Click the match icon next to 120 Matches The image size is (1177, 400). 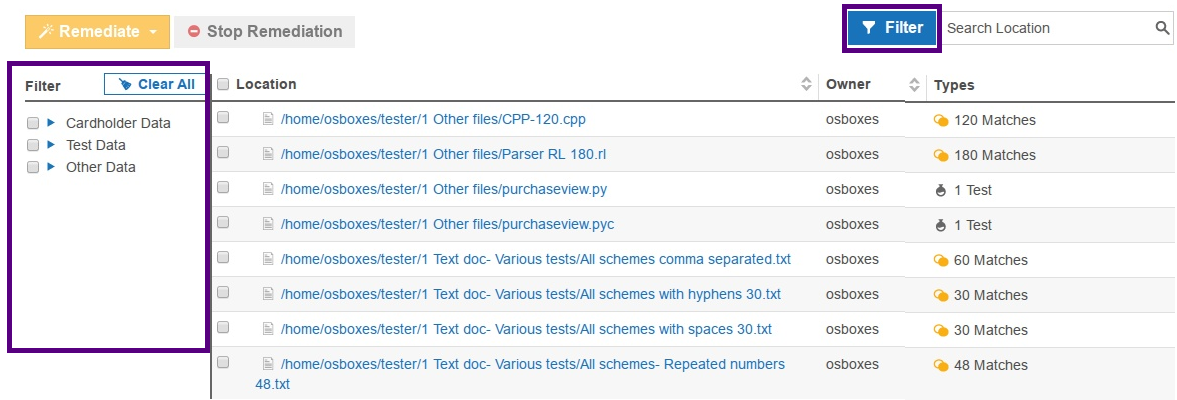[940, 120]
